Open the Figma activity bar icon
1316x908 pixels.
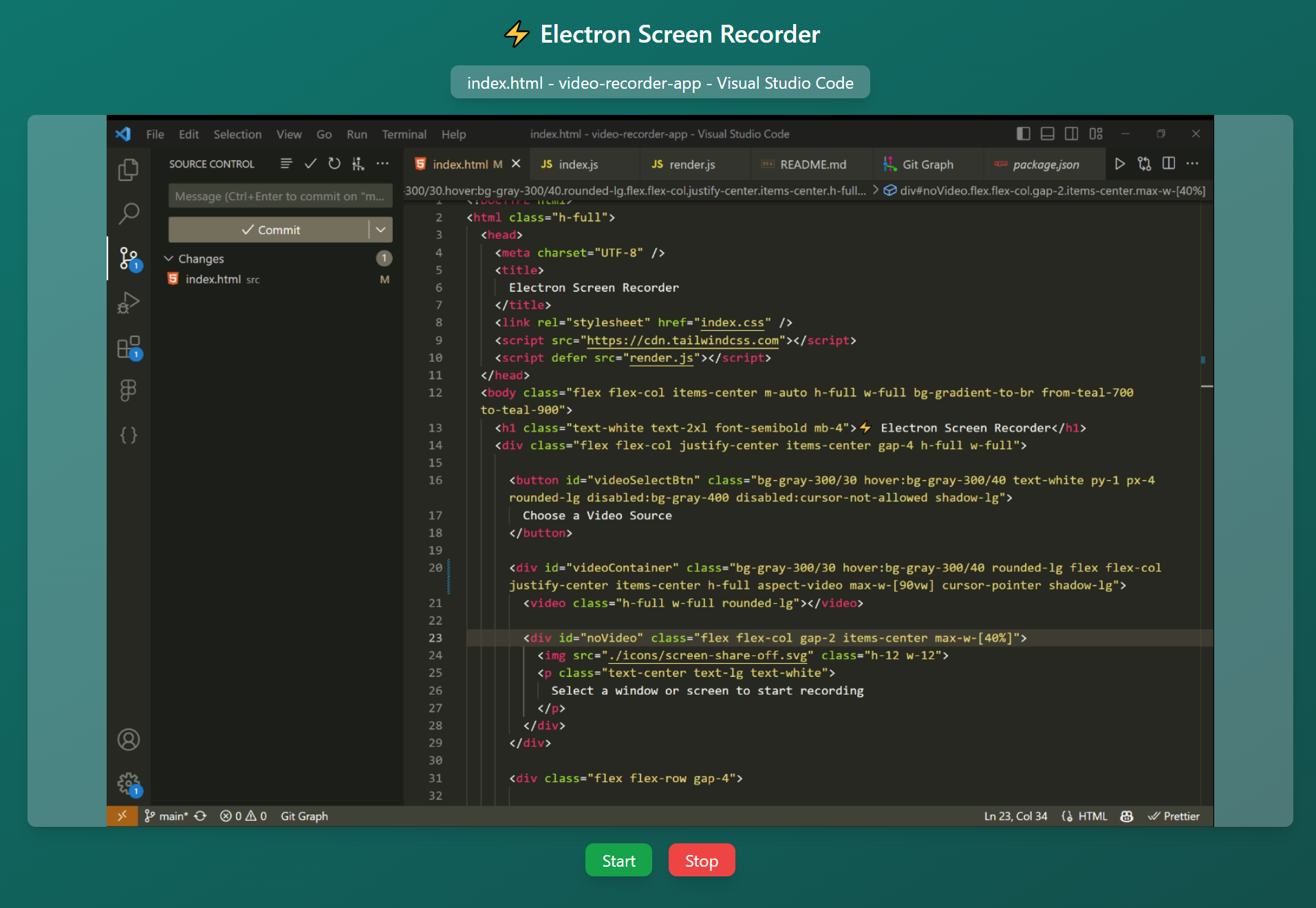(x=129, y=391)
